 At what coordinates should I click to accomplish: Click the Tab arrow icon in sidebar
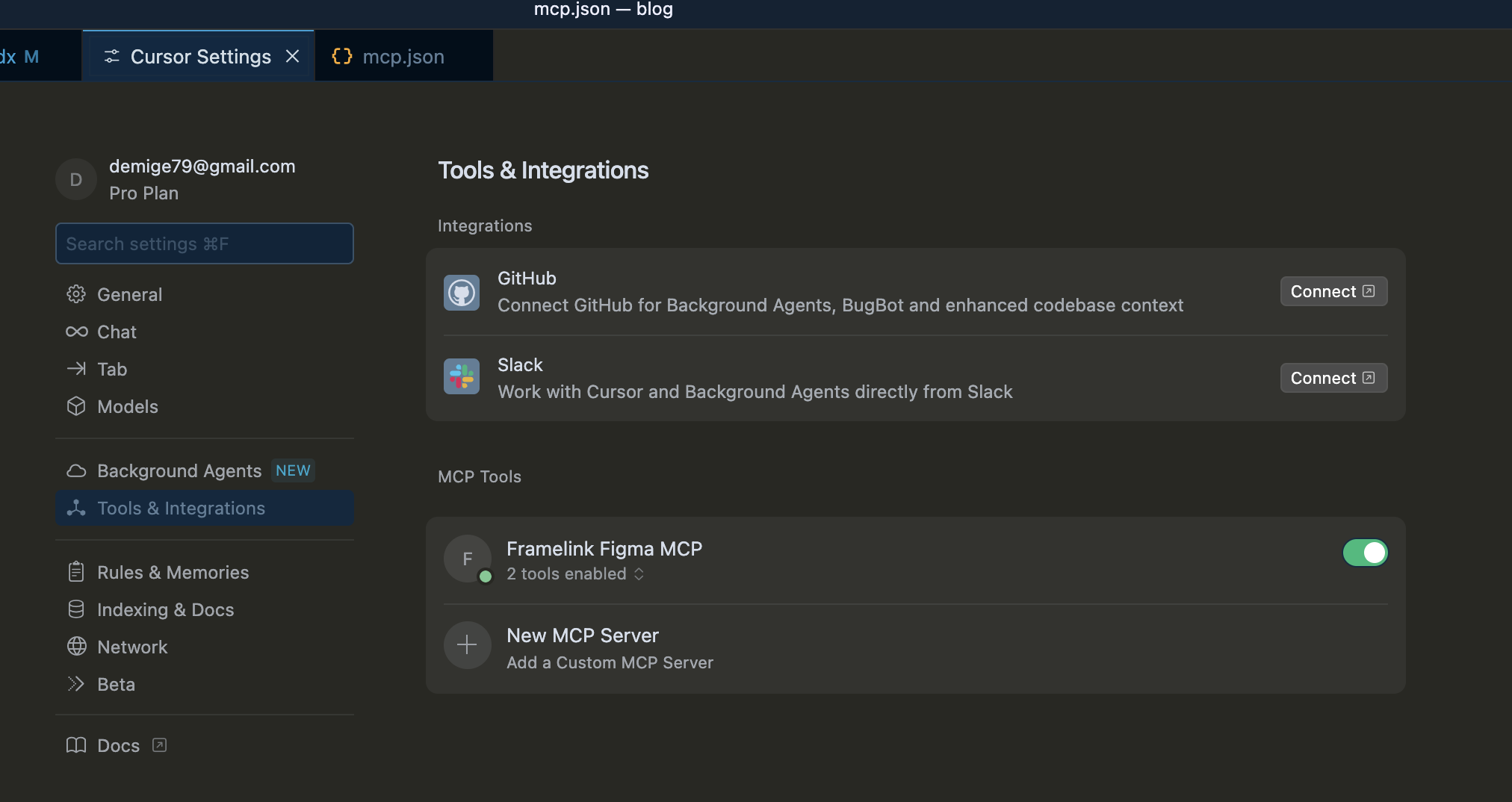tap(76, 369)
